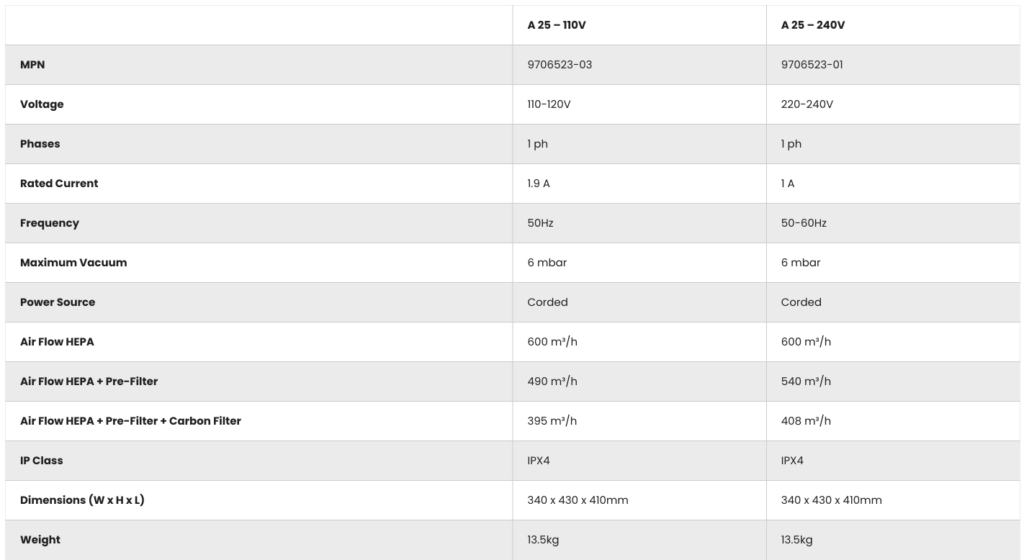Click the Weight row label
Viewport: 1024px width, 560px height.
coord(40,540)
